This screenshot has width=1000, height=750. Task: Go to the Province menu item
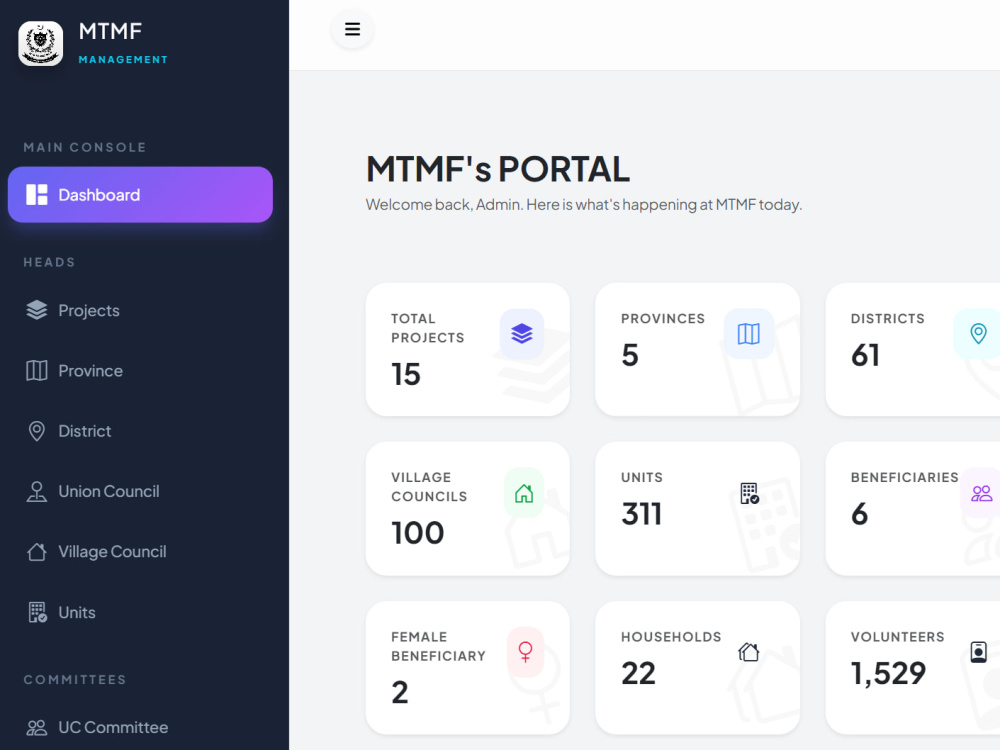point(140,371)
